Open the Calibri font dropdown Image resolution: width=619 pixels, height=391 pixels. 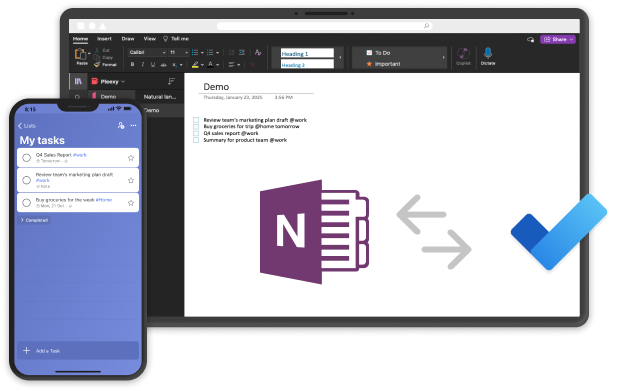tap(164, 52)
